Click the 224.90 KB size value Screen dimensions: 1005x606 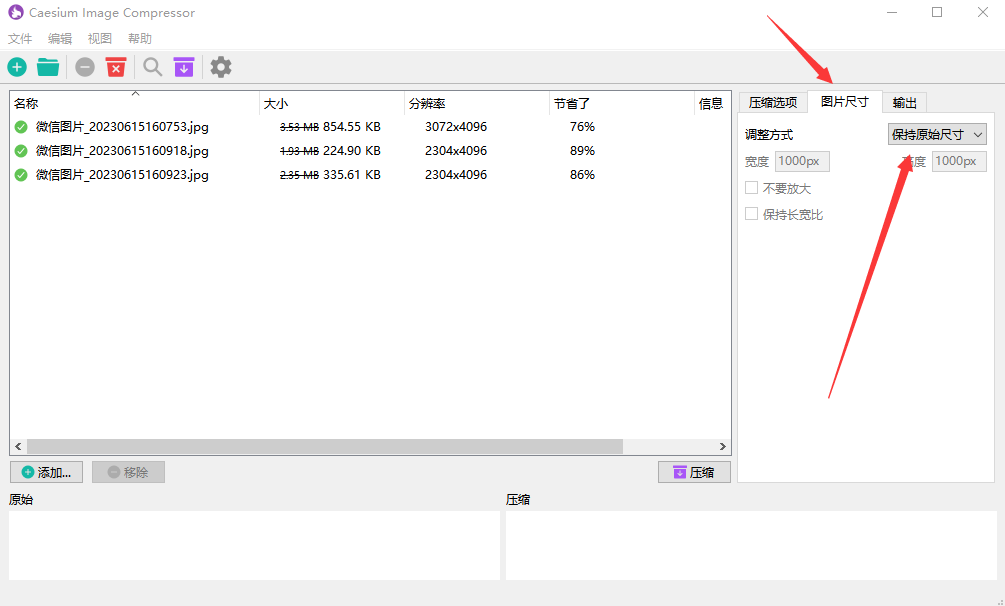coord(352,151)
